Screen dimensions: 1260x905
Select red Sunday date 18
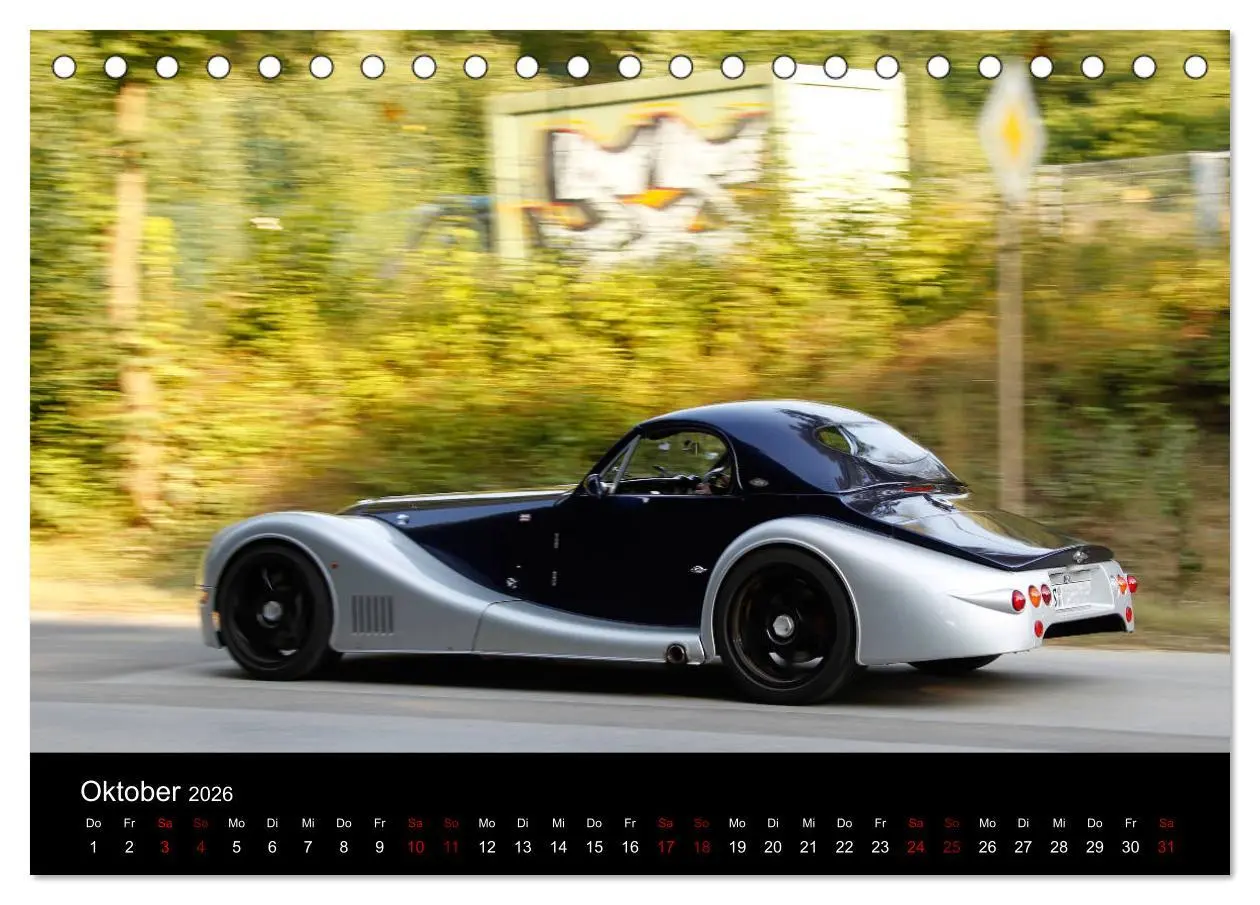(x=701, y=847)
